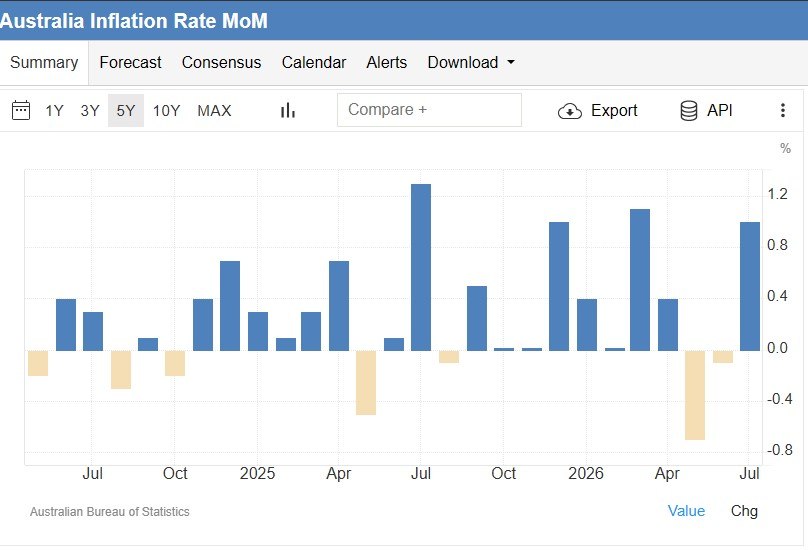The height and width of the screenshot is (550, 808).
Task: Click the tallest blue bar for July 2025
Action: click(421, 268)
